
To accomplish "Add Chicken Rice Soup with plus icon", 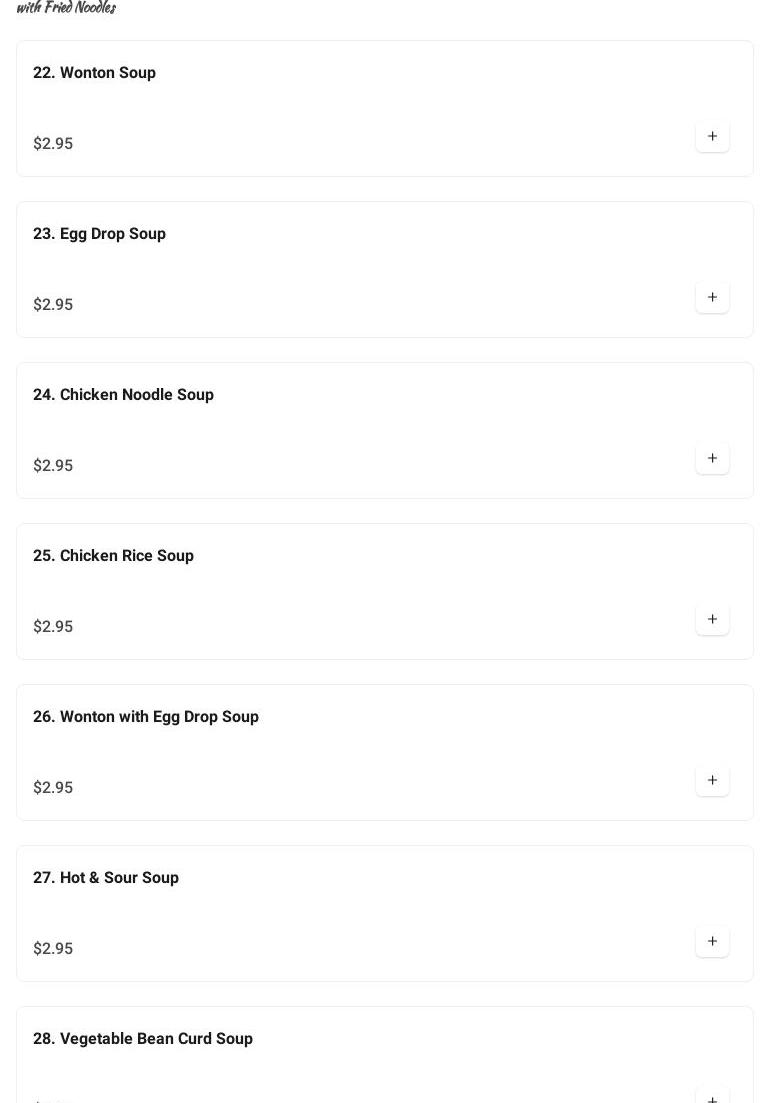I will (x=712, y=619).
